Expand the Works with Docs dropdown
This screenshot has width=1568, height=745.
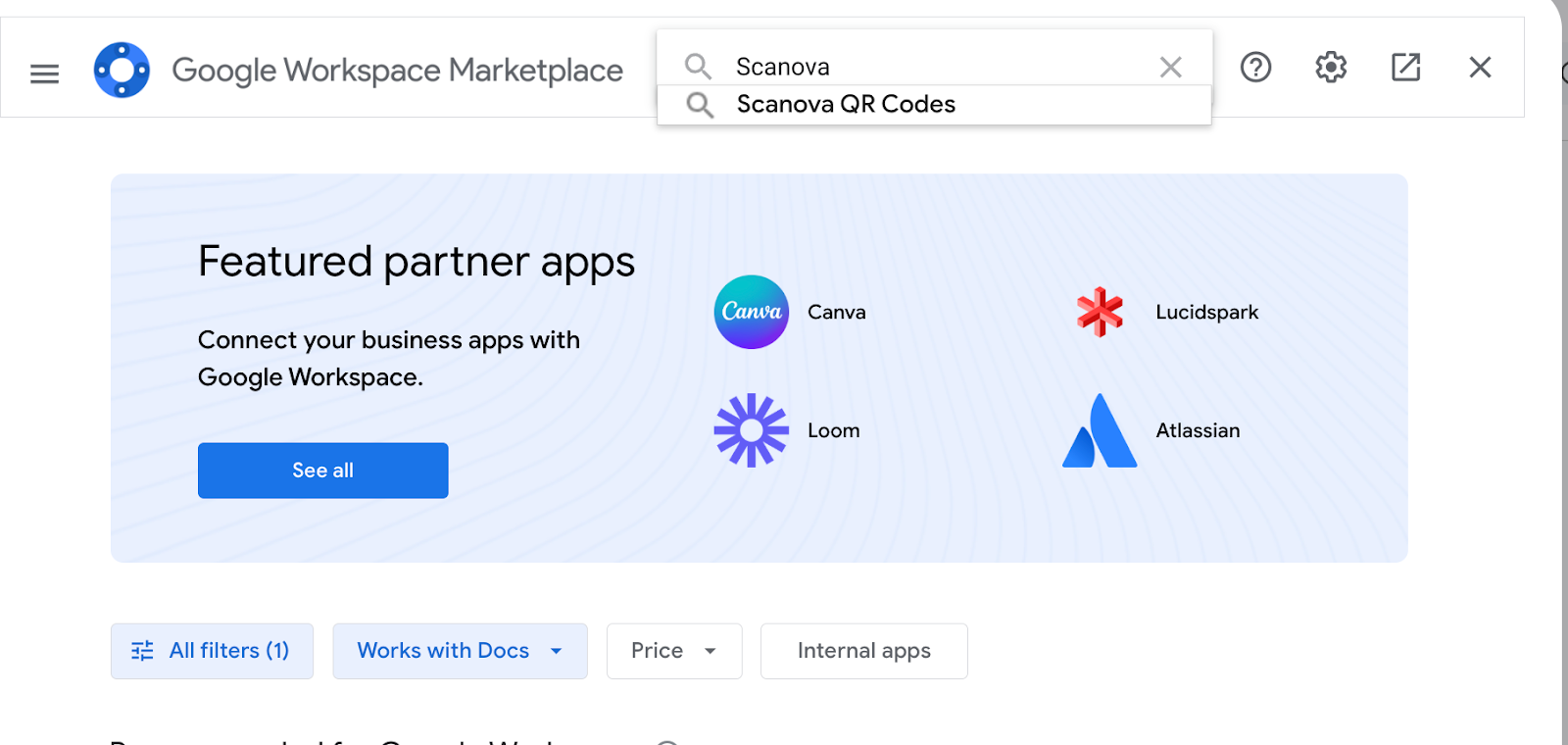[x=460, y=651]
